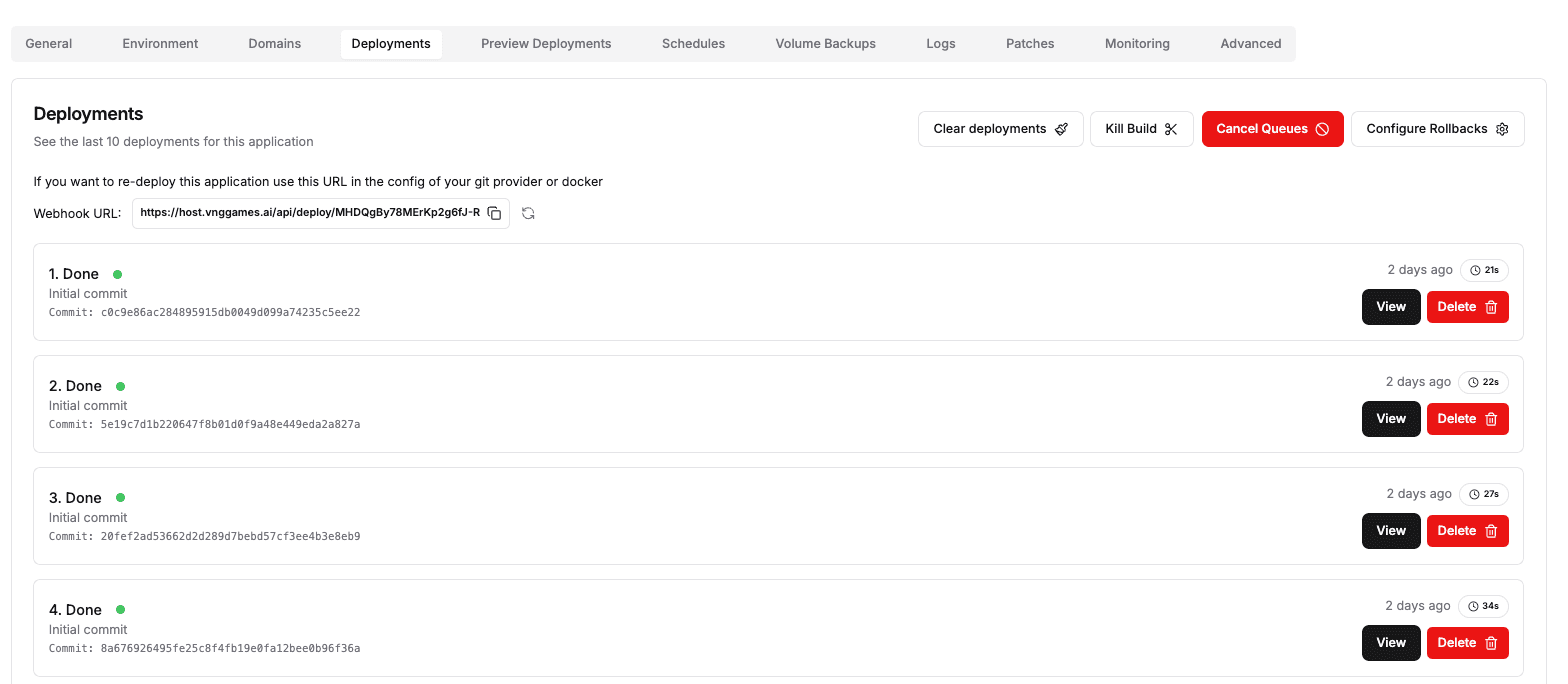Open the General tab
The image size is (1568, 684).
click(49, 44)
